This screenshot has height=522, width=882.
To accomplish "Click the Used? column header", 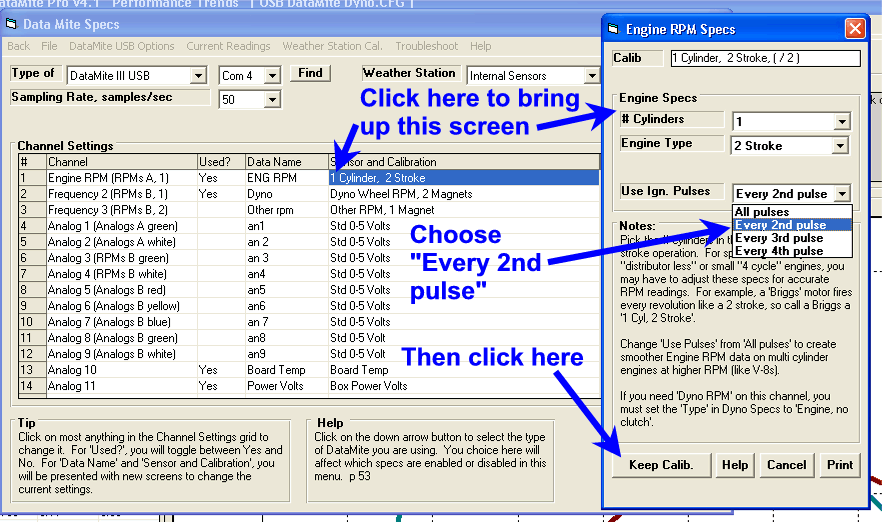I will [221, 162].
